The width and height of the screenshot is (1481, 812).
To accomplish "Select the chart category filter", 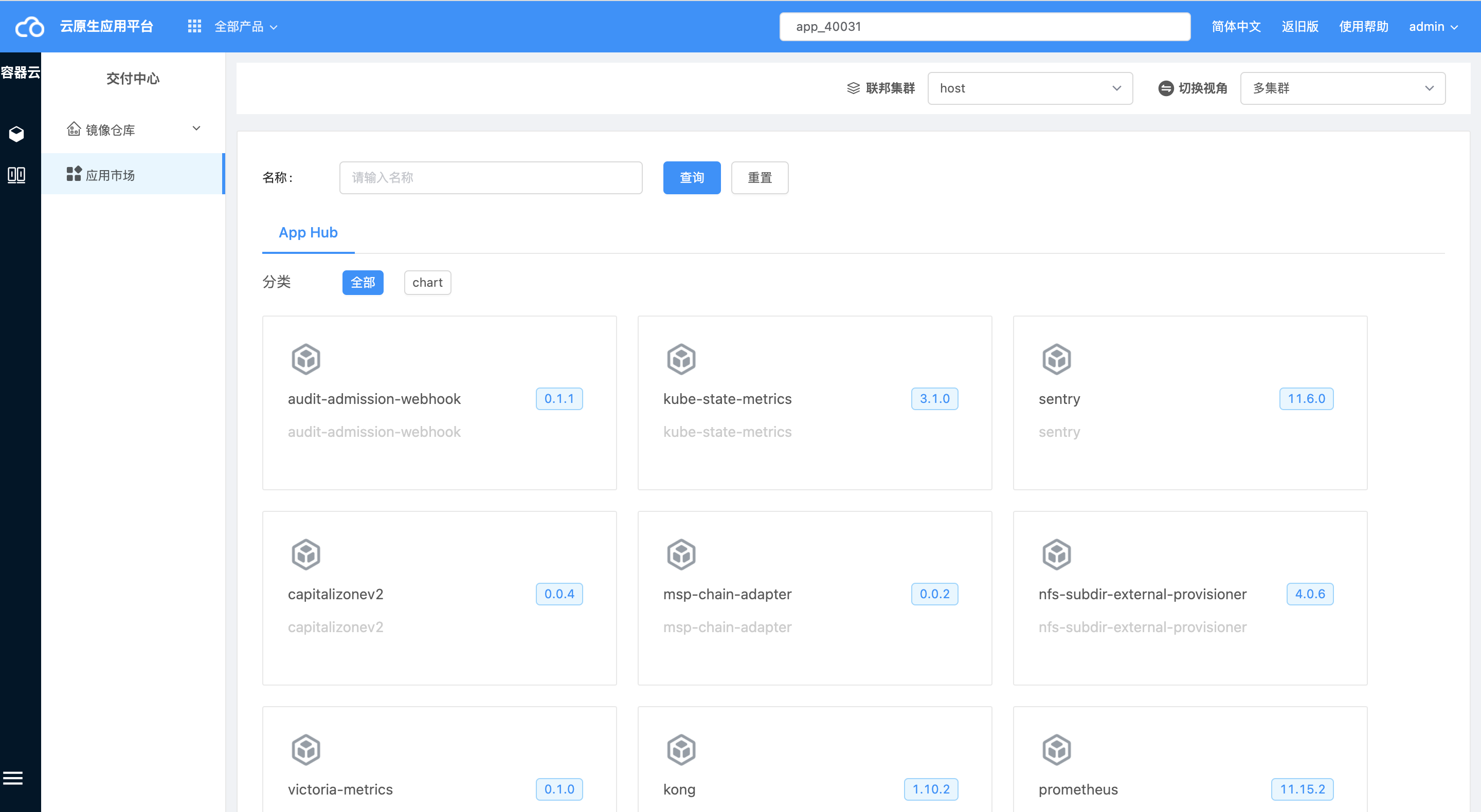I will coord(427,283).
